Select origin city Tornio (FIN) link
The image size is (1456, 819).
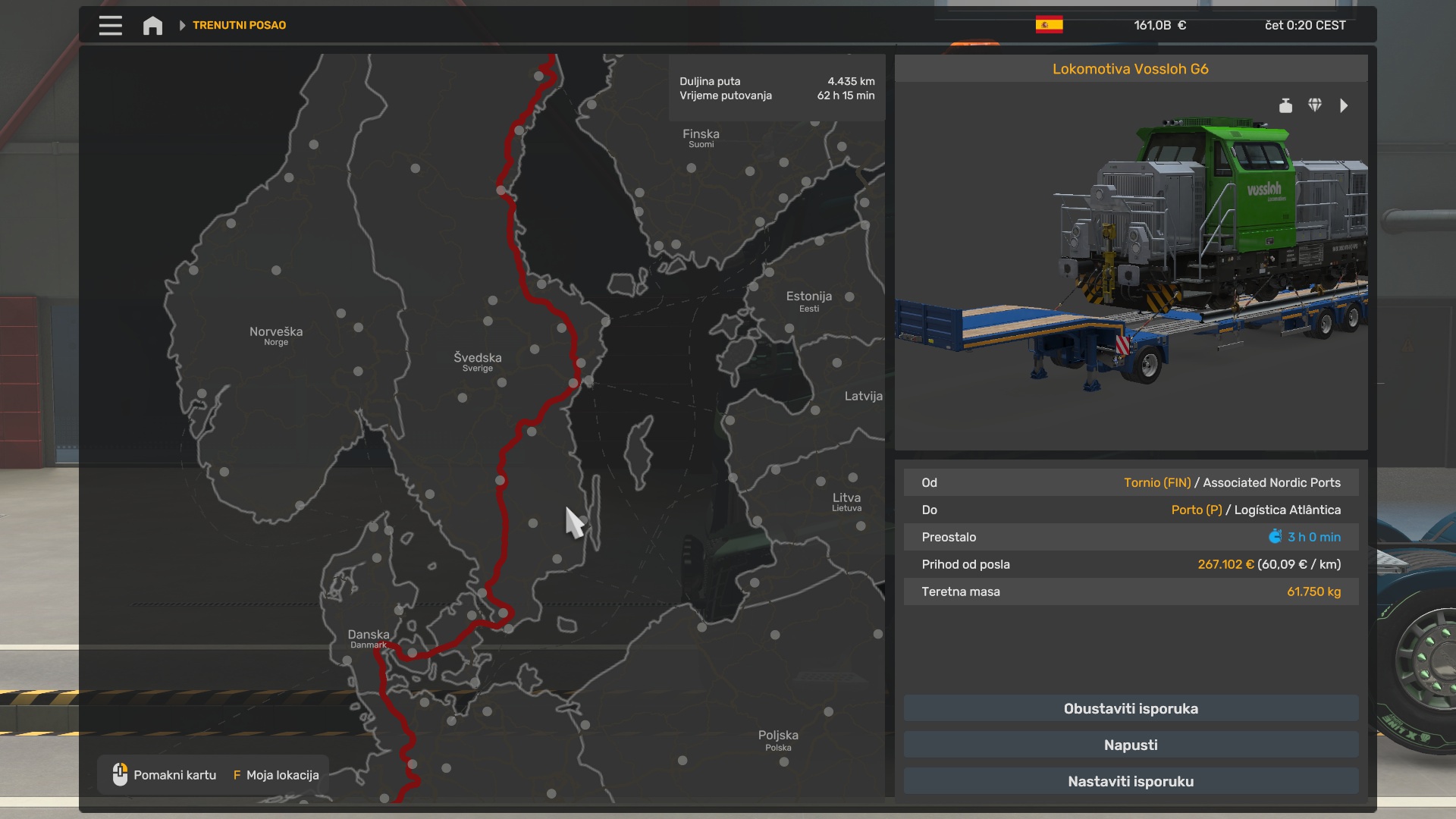pyautogui.click(x=1157, y=482)
